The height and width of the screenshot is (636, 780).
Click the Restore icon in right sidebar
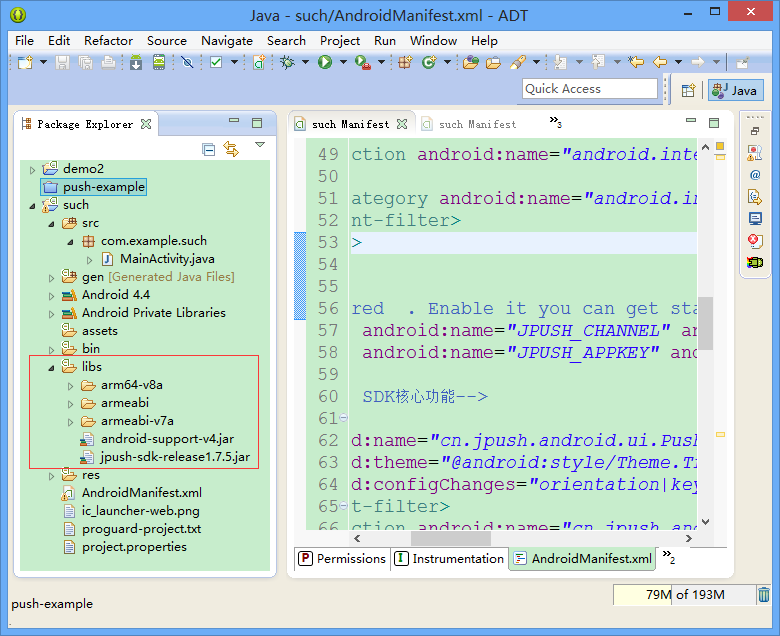(x=755, y=131)
